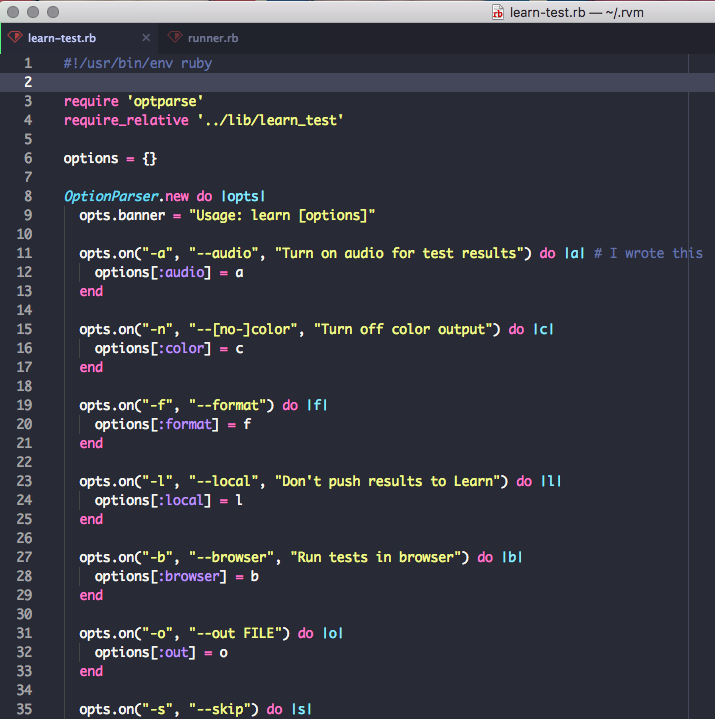Click the "# I wrote this" comment
This screenshot has height=719, width=715.
[x=648, y=253]
